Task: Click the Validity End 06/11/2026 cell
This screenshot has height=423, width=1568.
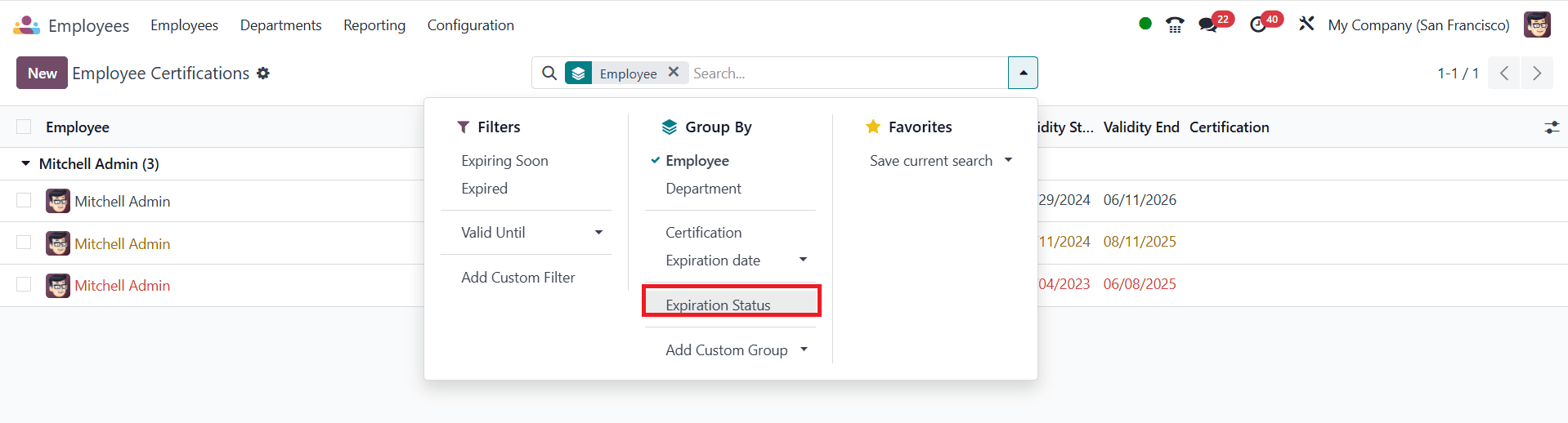Action: click(x=1140, y=200)
